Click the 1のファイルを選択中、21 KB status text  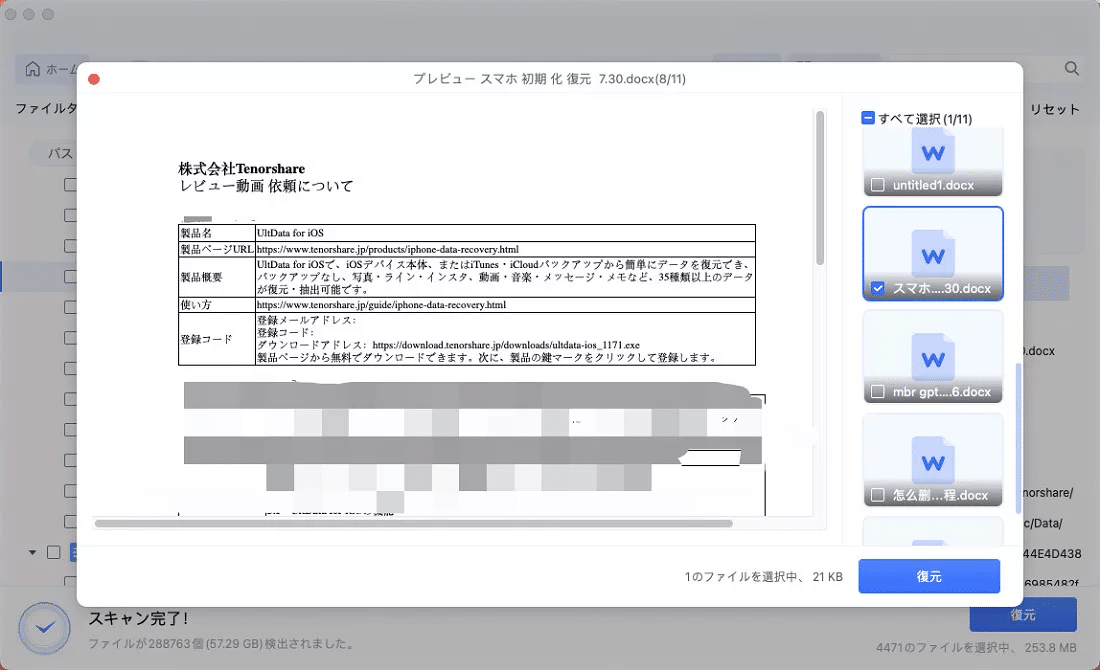[x=763, y=577]
